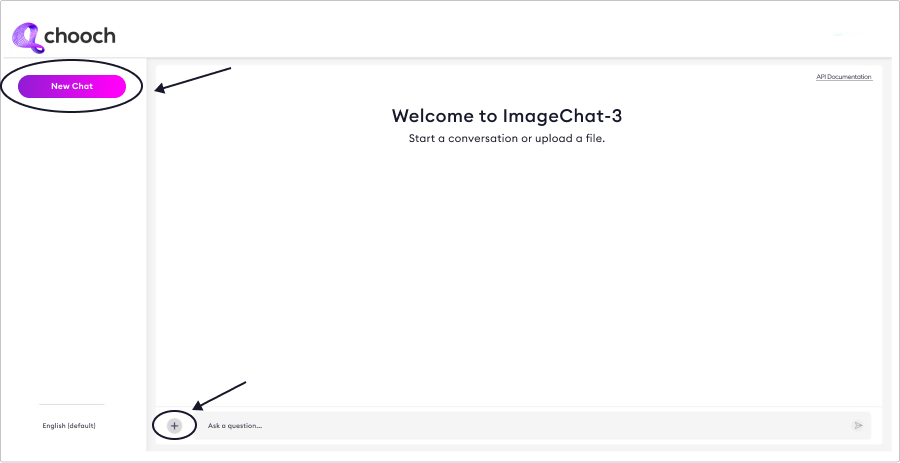Open the English (default) language selector

[69, 426]
